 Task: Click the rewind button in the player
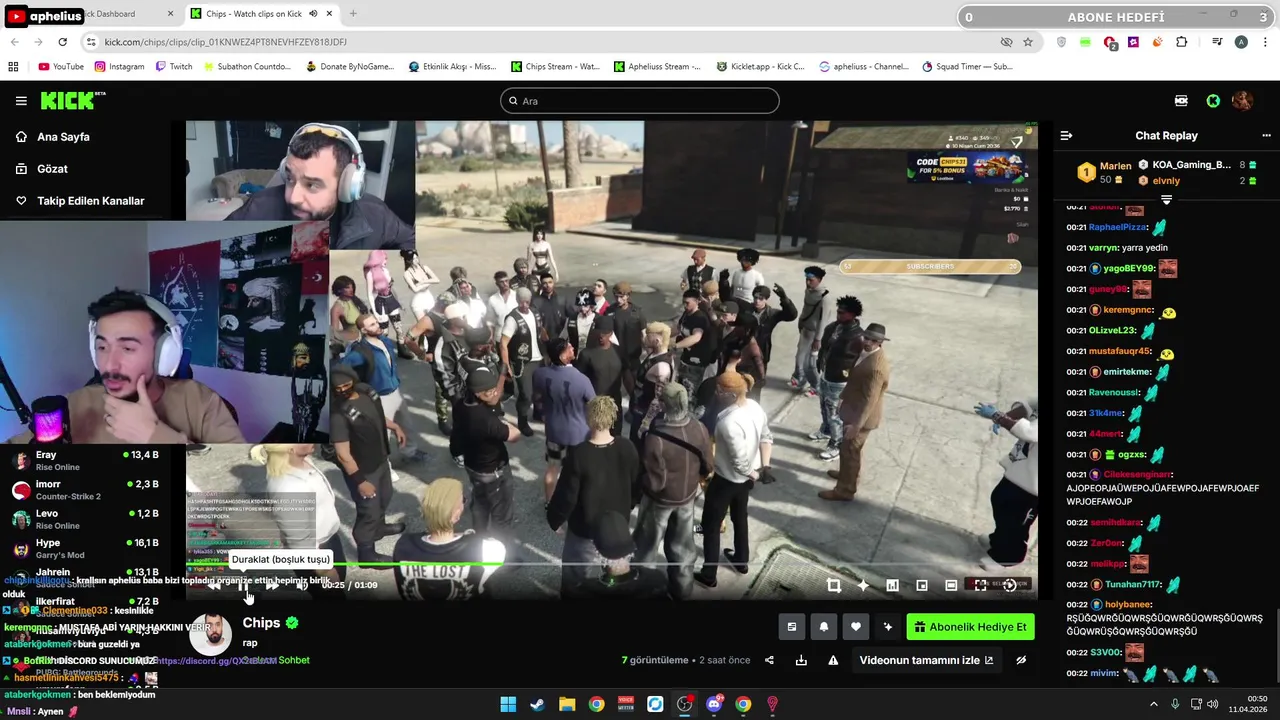coord(214,585)
